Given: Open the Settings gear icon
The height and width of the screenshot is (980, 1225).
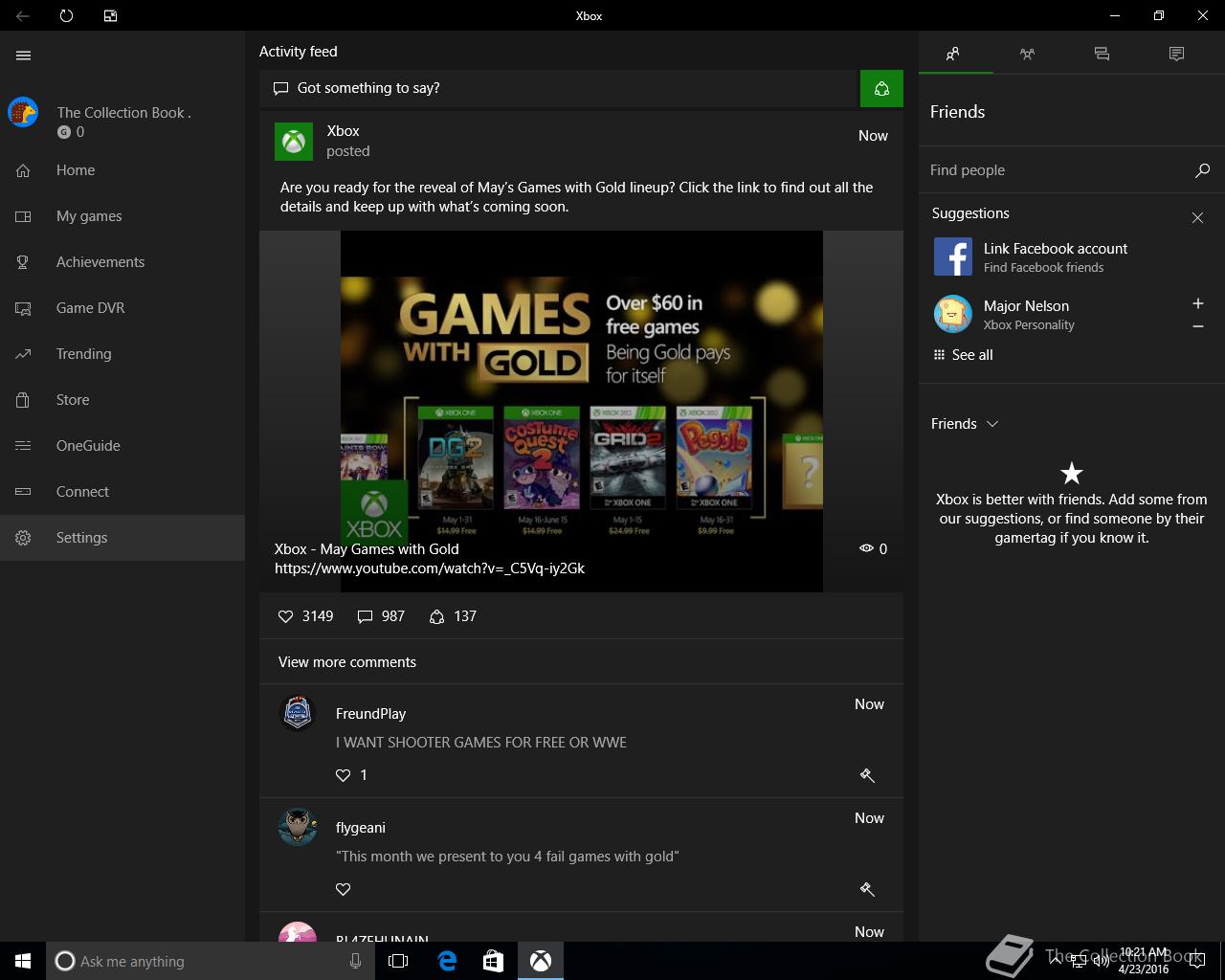Looking at the screenshot, I should coord(23,538).
